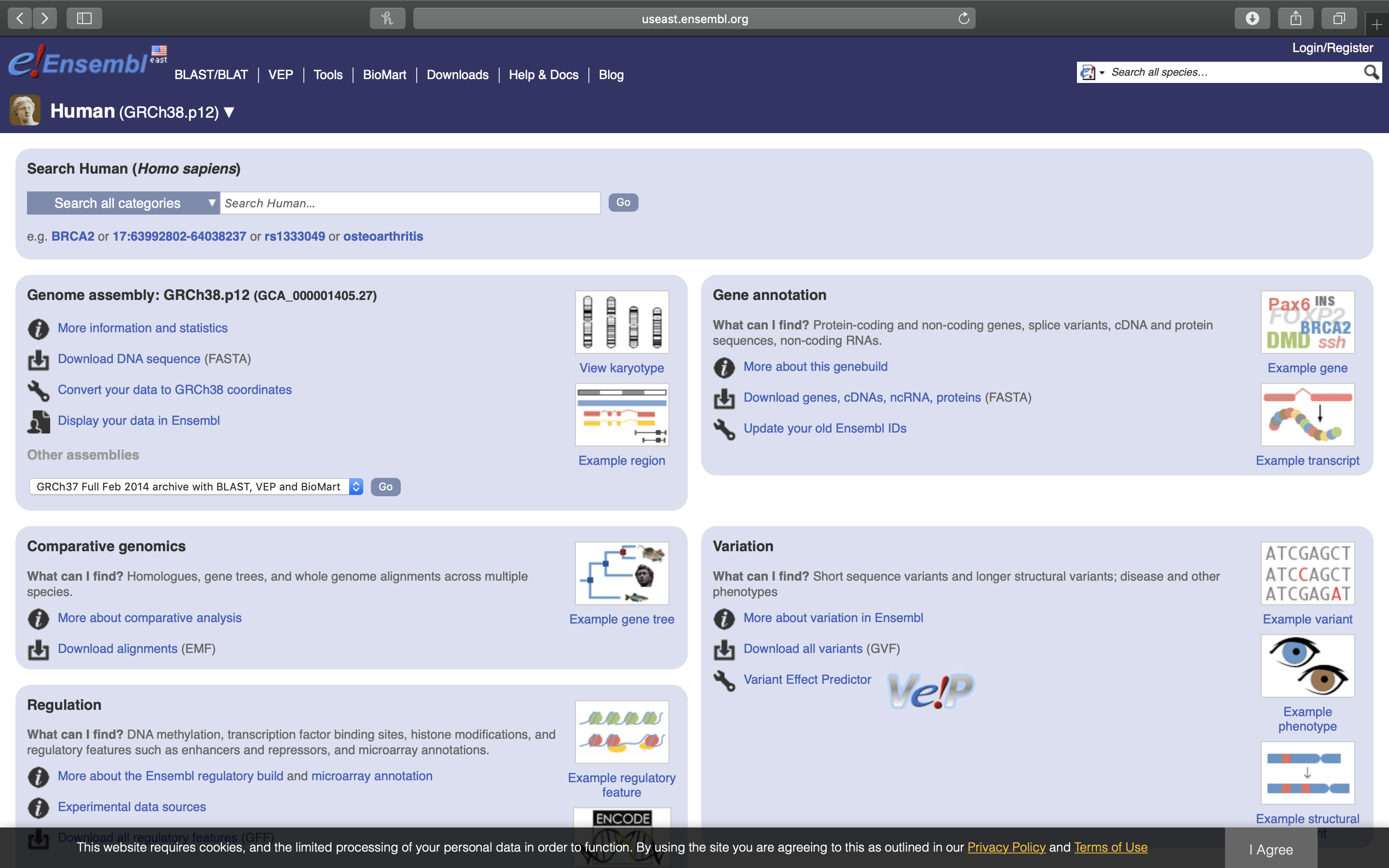Image resolution: width=1389 pixels, height=868 pixels.
Task: Show all tabs overview icon
Action: pyautogui.click(x=1339, y=18)
